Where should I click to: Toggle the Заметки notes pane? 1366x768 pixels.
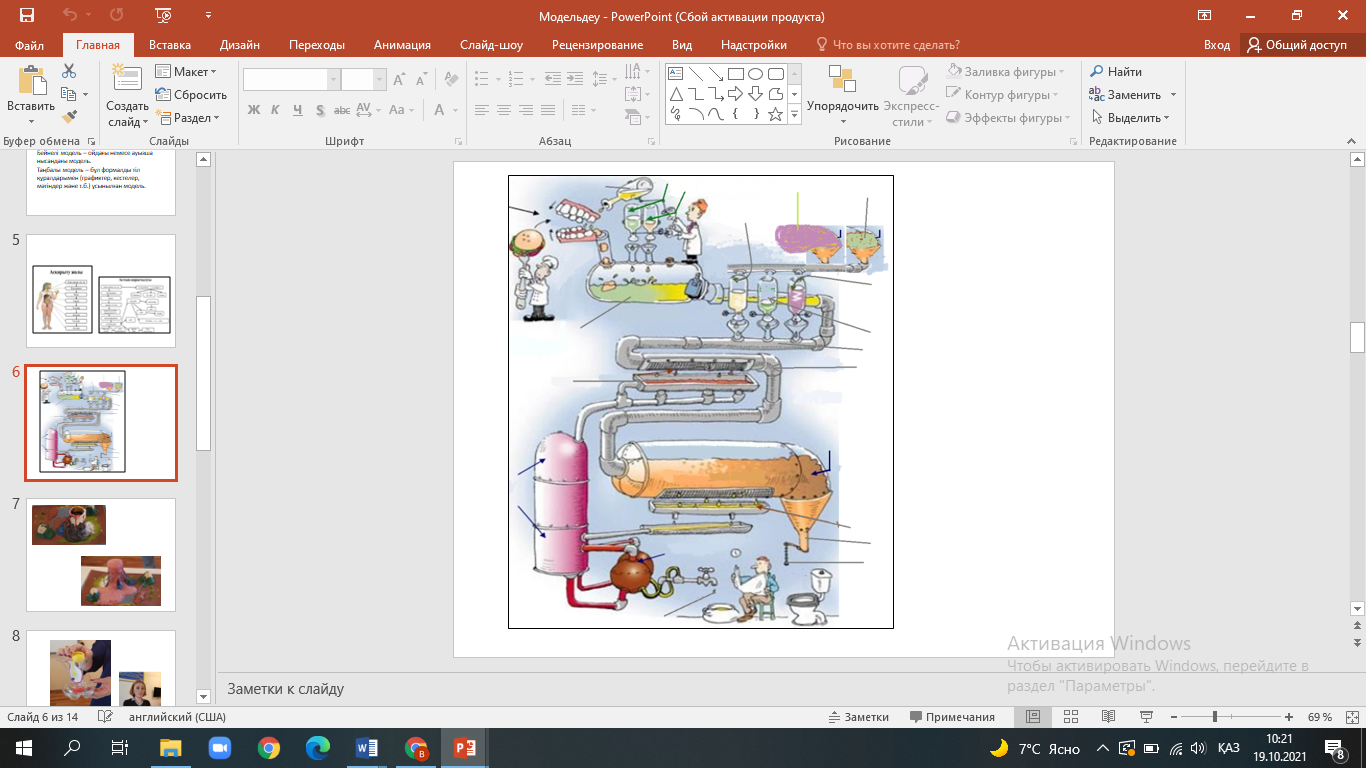click(858, 717)
